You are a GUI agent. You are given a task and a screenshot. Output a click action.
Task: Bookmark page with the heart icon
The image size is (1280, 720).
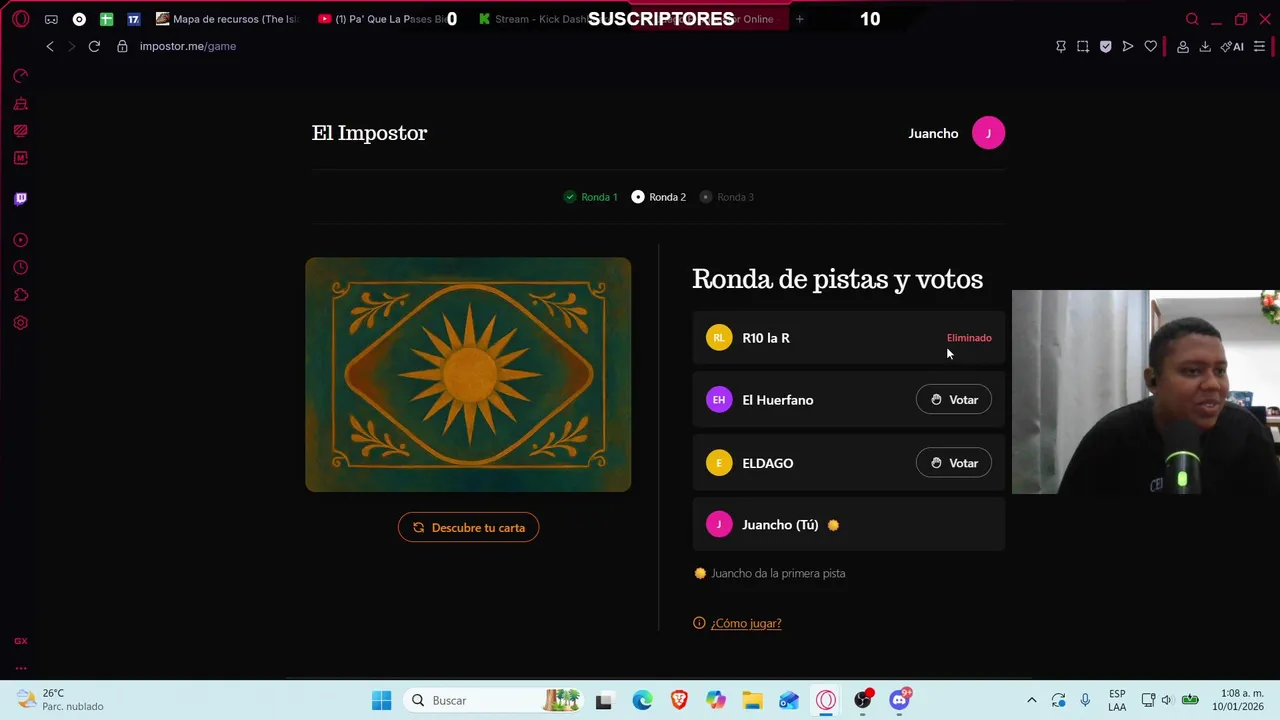1151,46
